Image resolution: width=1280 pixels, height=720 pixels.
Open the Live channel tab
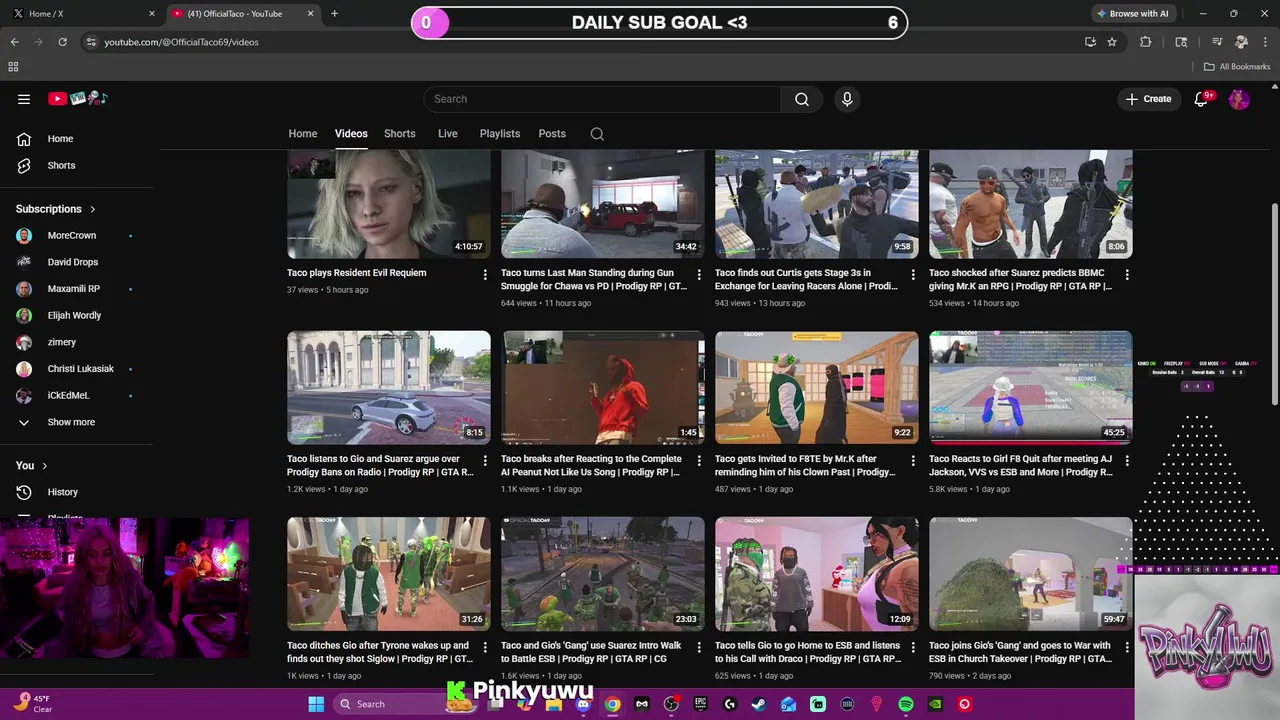coord(448,134)
